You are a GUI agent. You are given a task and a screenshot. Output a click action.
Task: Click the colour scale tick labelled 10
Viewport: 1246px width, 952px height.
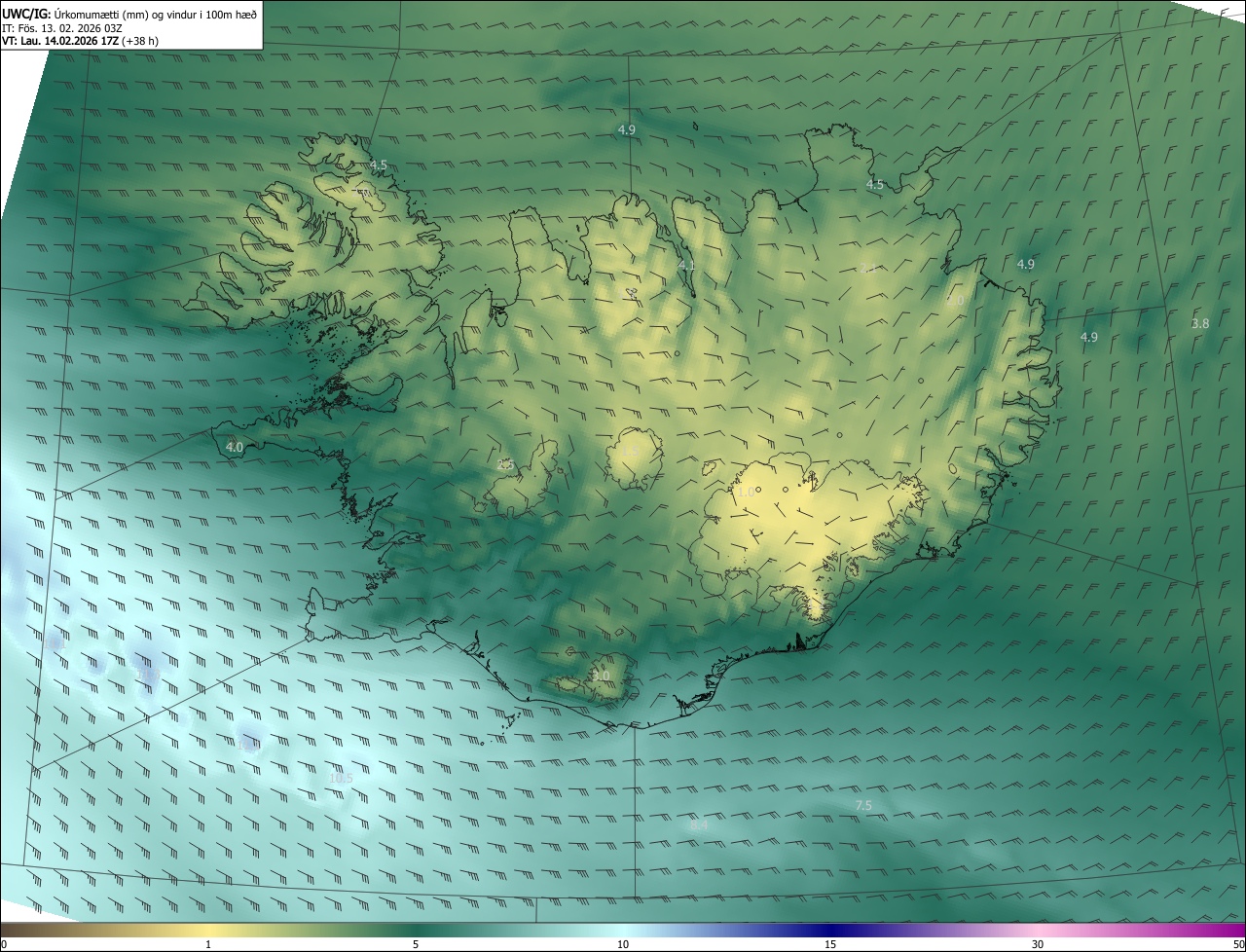pyautogui.click(x=623, y=944)
